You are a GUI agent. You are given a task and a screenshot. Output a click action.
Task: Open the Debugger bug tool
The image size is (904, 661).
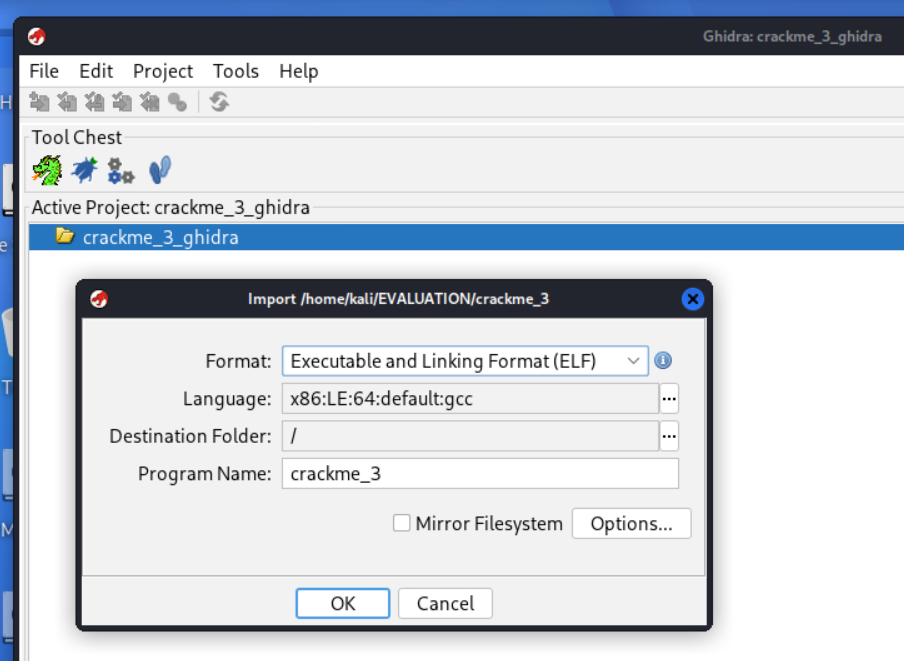(84, 171)
